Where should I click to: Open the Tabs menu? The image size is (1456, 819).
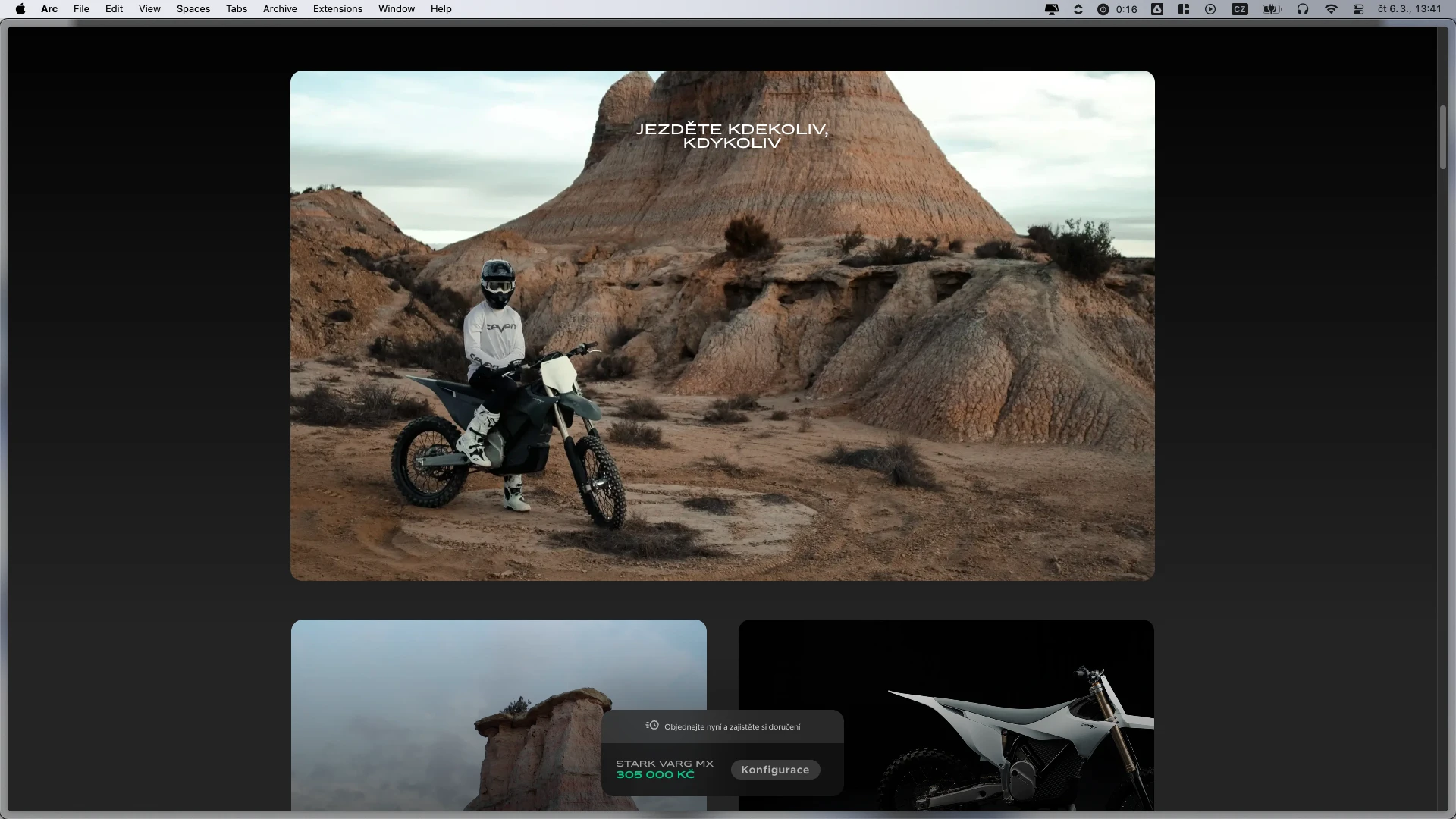(237, 9)
